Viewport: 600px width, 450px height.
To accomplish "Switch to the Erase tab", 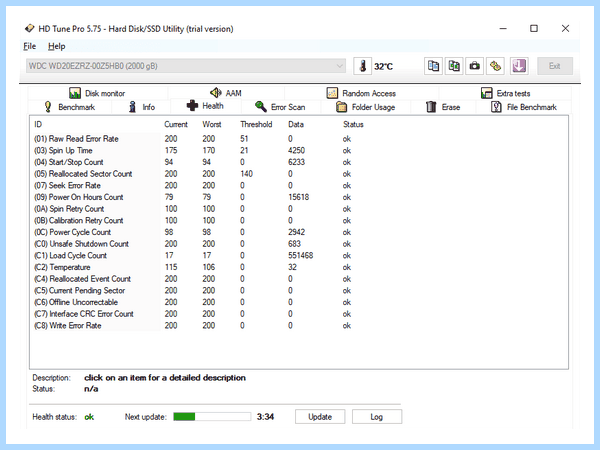I will point(443,107).
